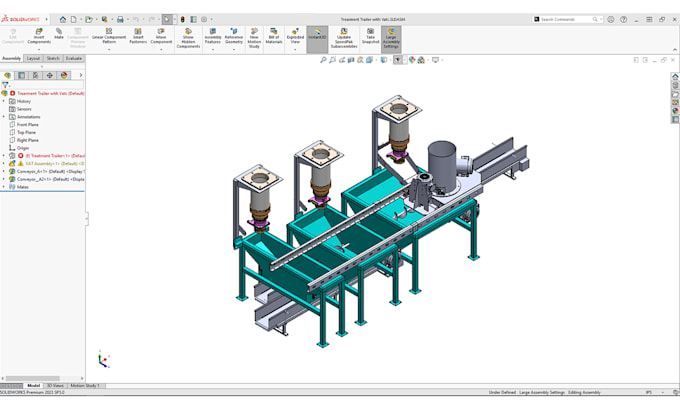Image resolution: width=680 pixels, height=409 pixels.
Task: Click Update SpeedPak Subassemblies
Action: tap(344, 38)
